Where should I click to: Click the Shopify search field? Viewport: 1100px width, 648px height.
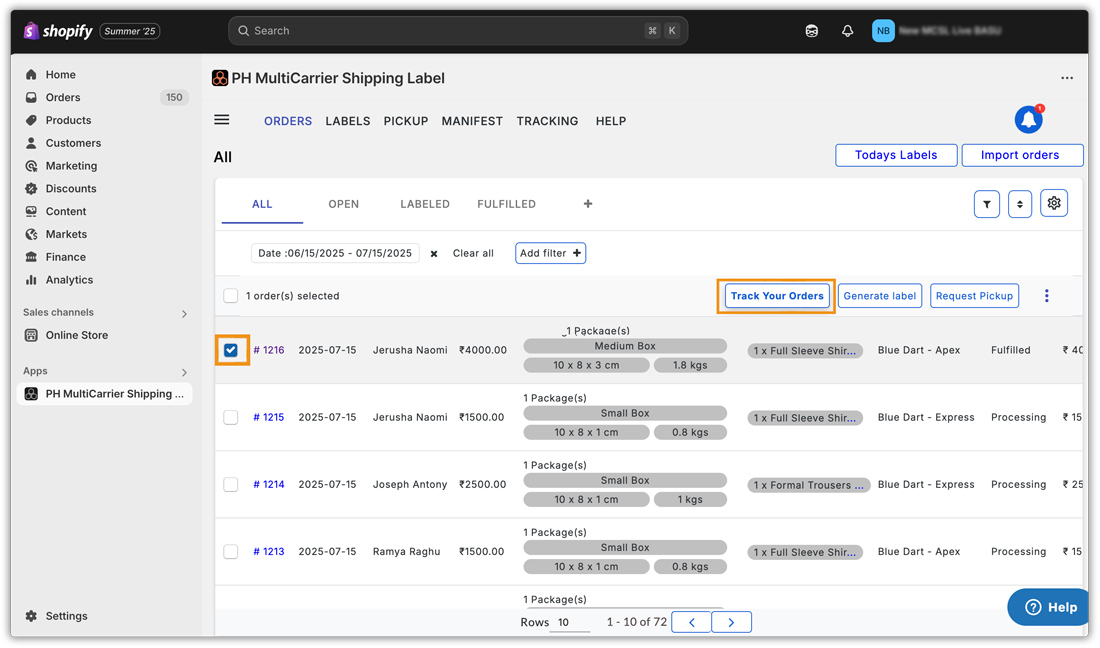(458, 31)
